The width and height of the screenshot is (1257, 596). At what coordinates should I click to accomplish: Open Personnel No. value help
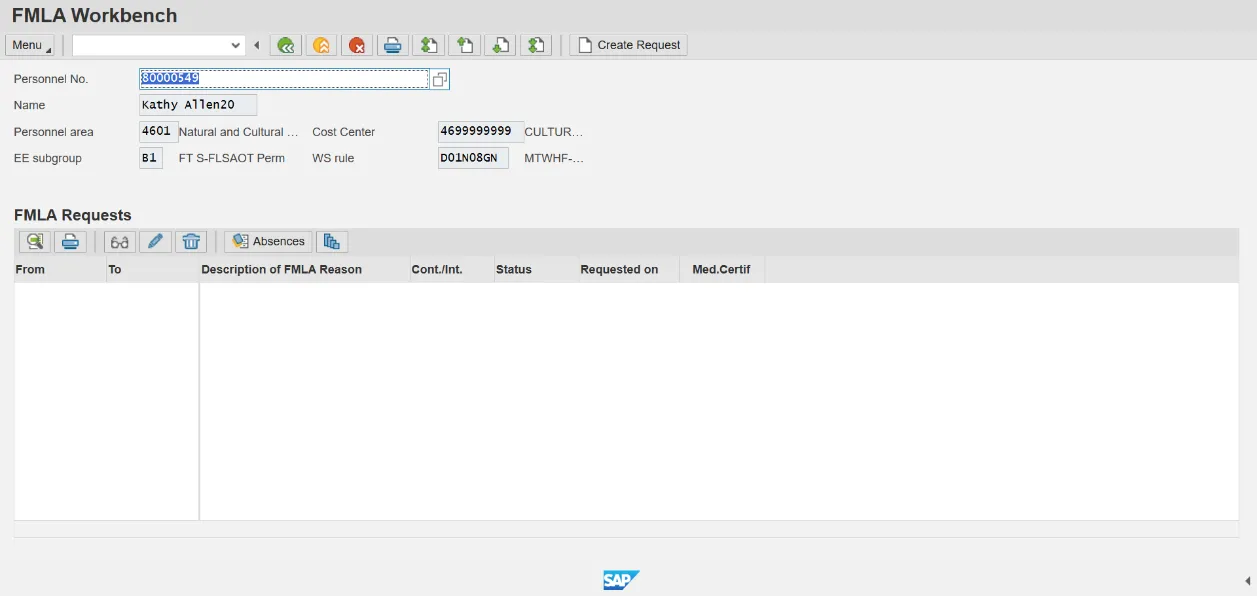tap(439, 79)
